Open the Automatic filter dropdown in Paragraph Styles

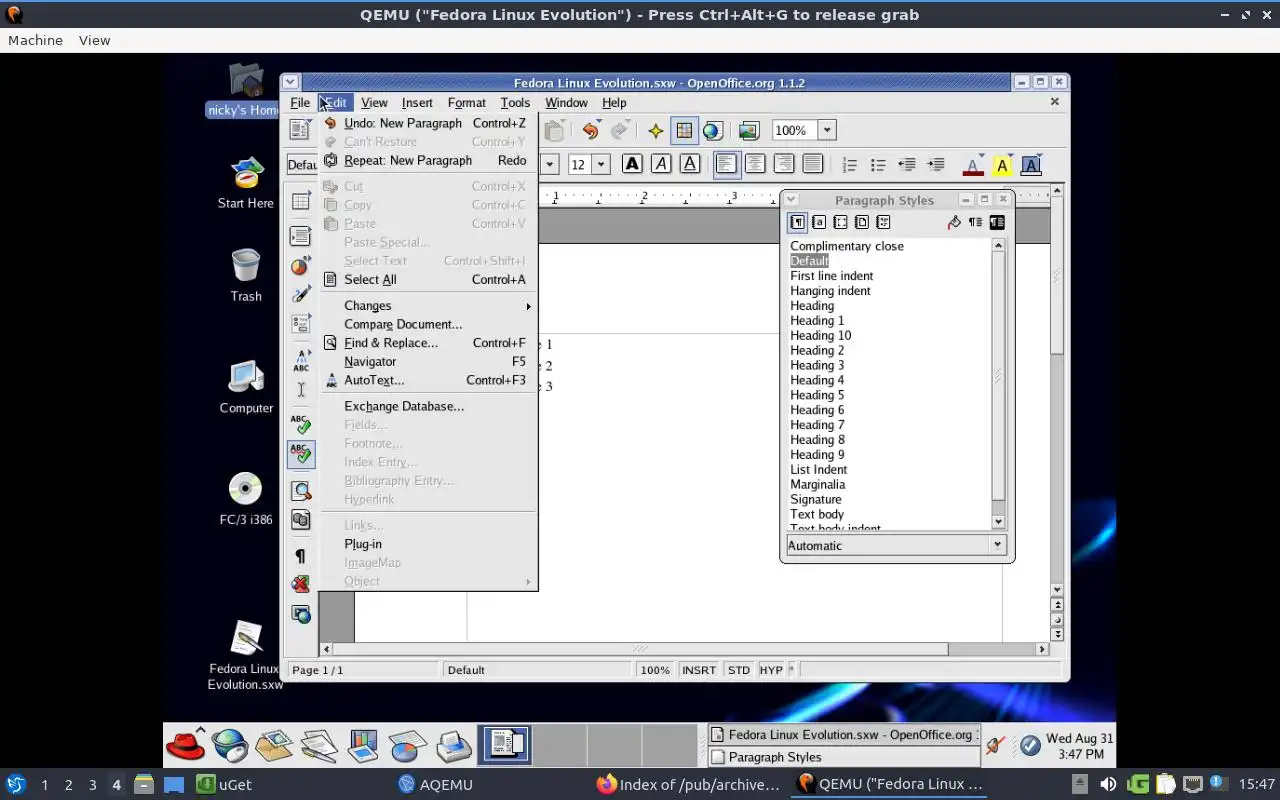click(x=997, y=545)
